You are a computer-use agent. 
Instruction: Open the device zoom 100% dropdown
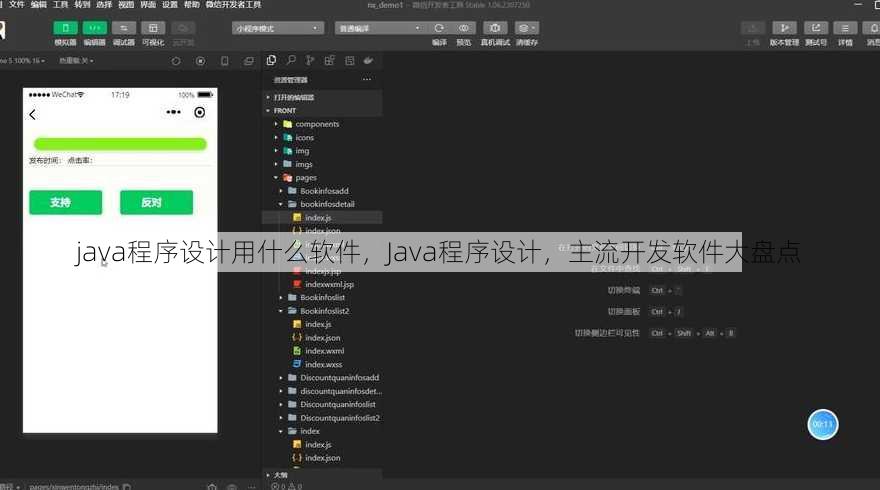(x=22, y=61)
